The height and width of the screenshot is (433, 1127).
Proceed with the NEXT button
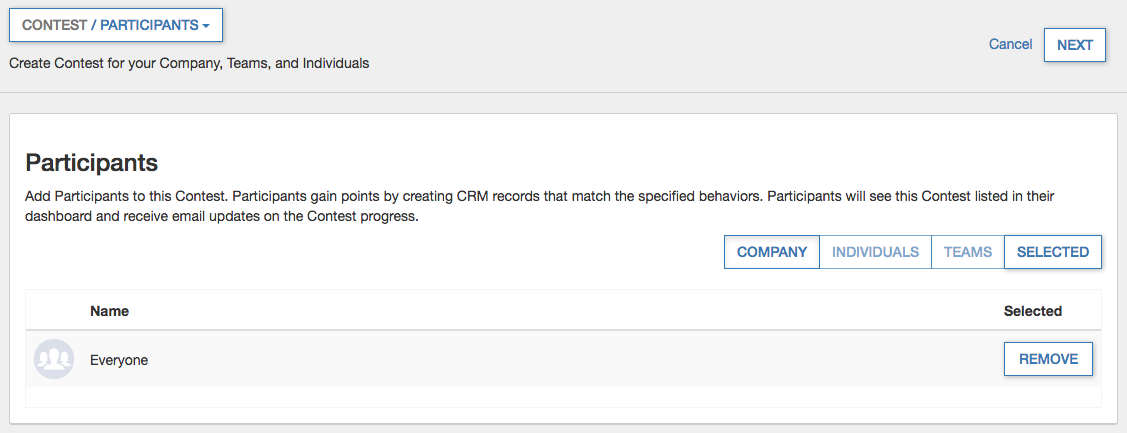point(1074,45)
